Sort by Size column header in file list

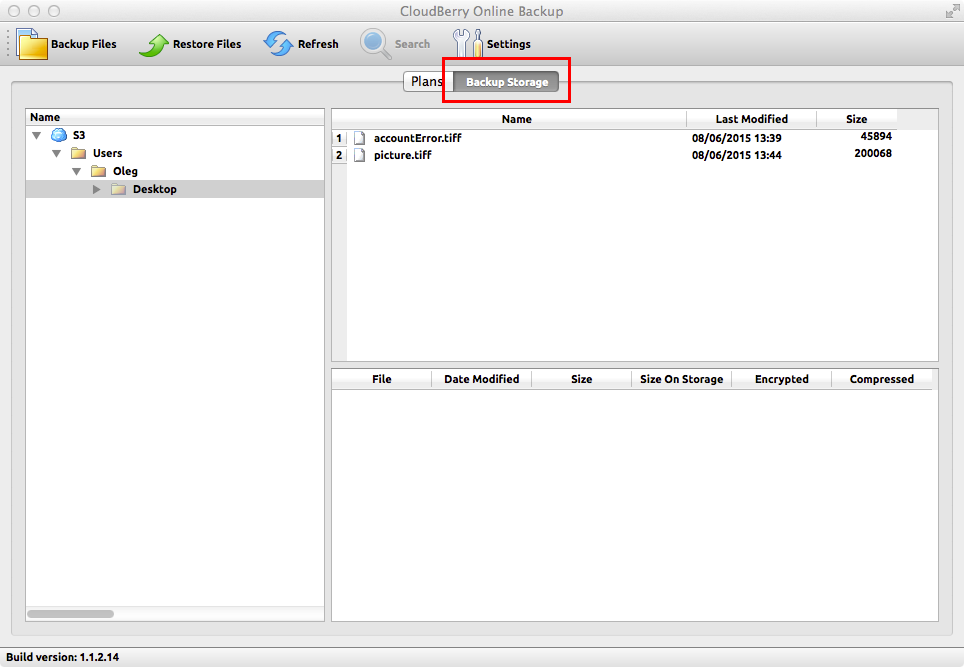click(856, 119)
